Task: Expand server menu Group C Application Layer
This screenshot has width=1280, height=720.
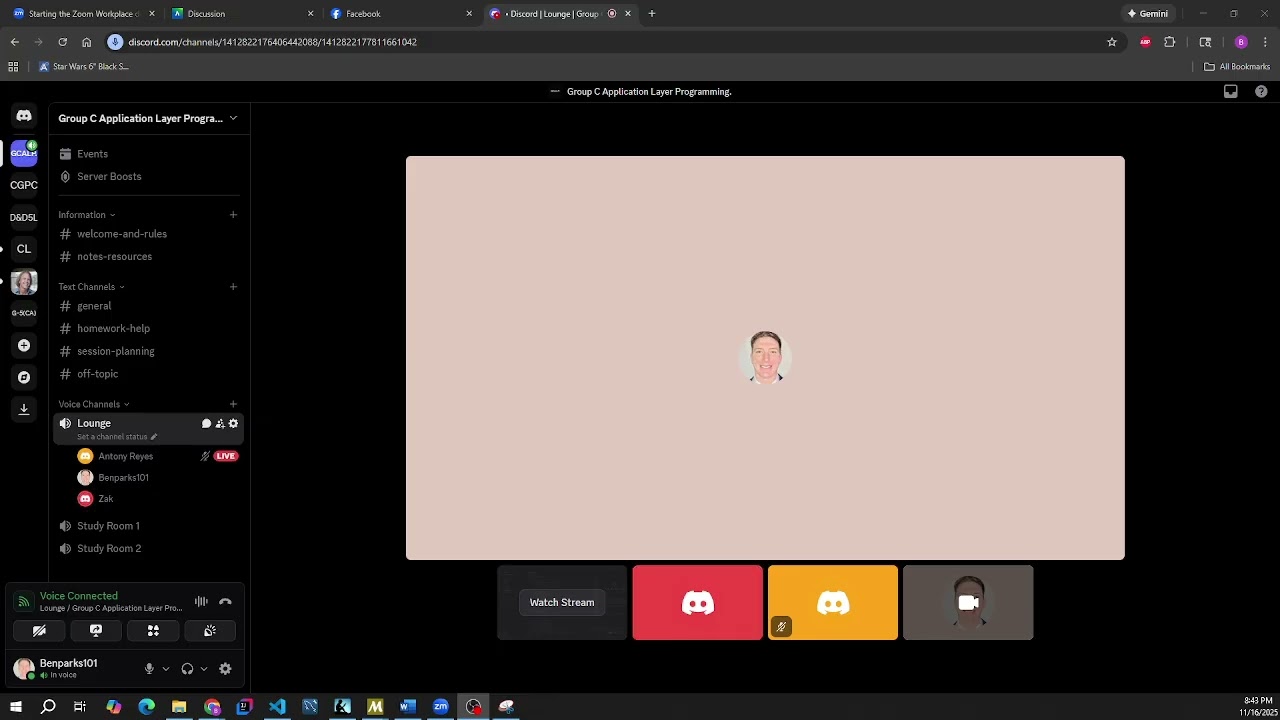Action: coord(148,118)
